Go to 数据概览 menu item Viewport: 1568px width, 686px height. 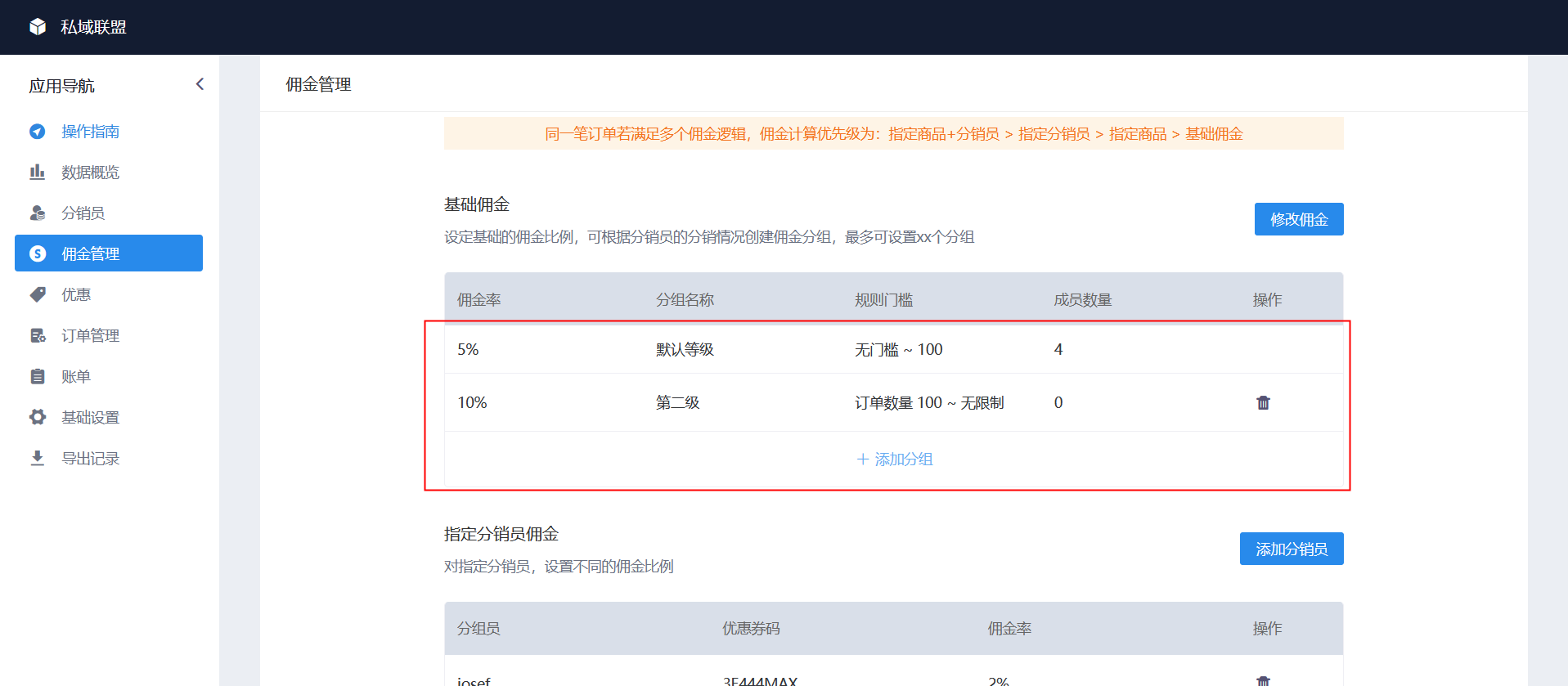(90, 173)
